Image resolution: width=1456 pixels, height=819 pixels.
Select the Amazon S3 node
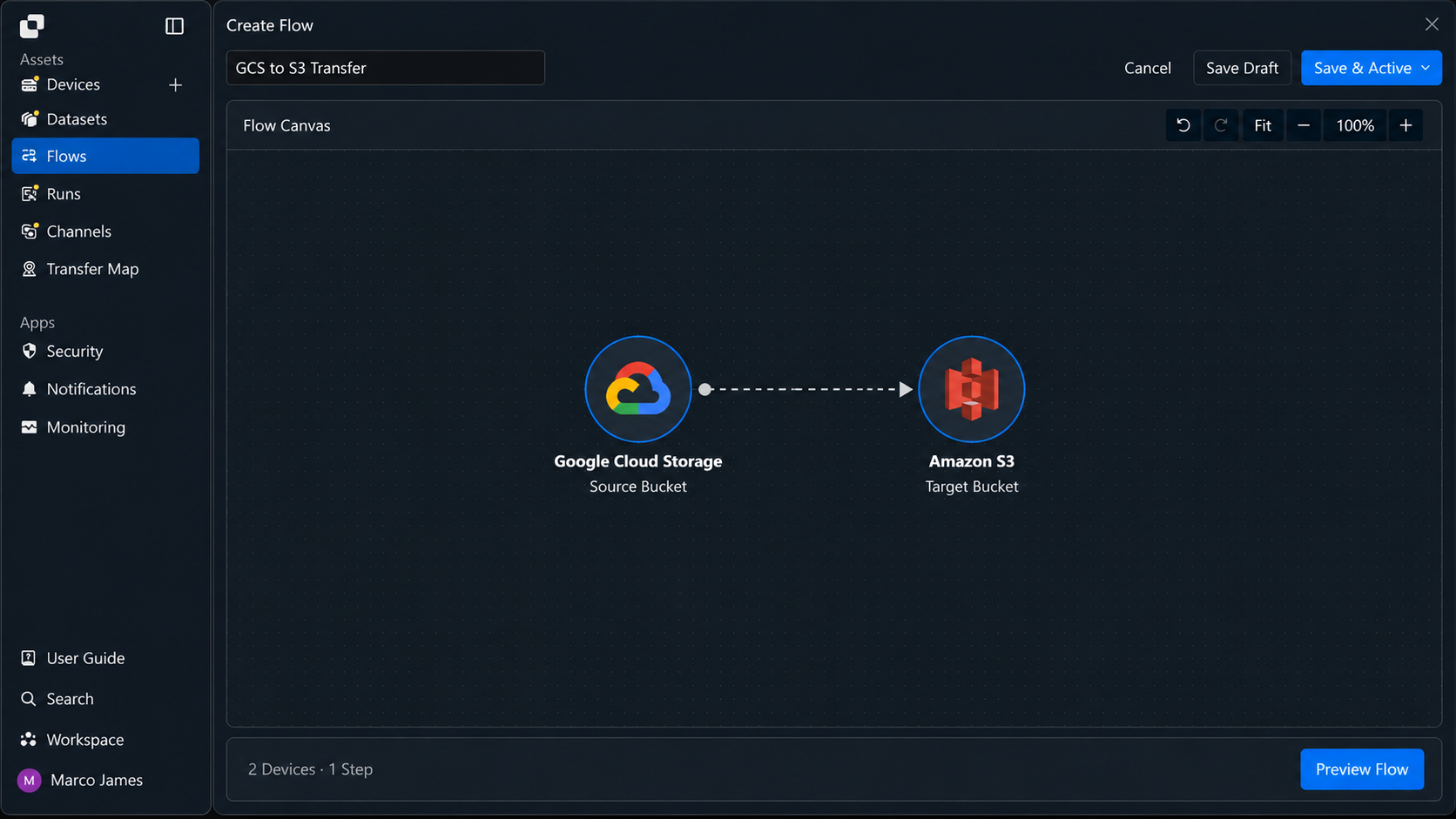point(972,389)
